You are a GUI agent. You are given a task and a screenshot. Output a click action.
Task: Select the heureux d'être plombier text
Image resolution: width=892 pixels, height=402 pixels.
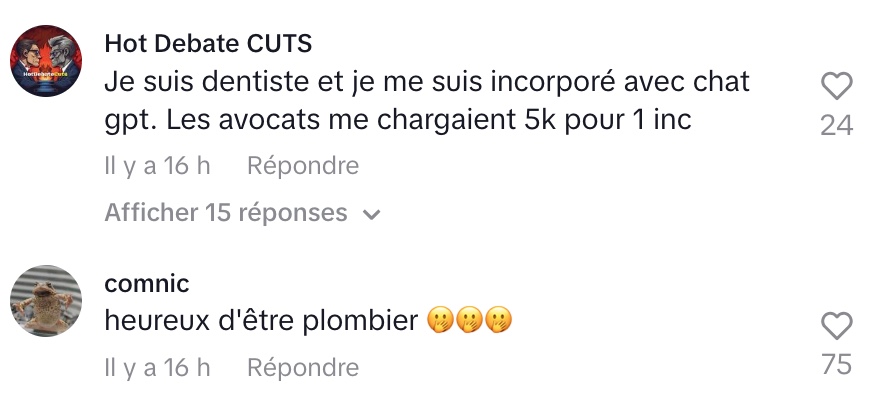[x=261, y=321]
